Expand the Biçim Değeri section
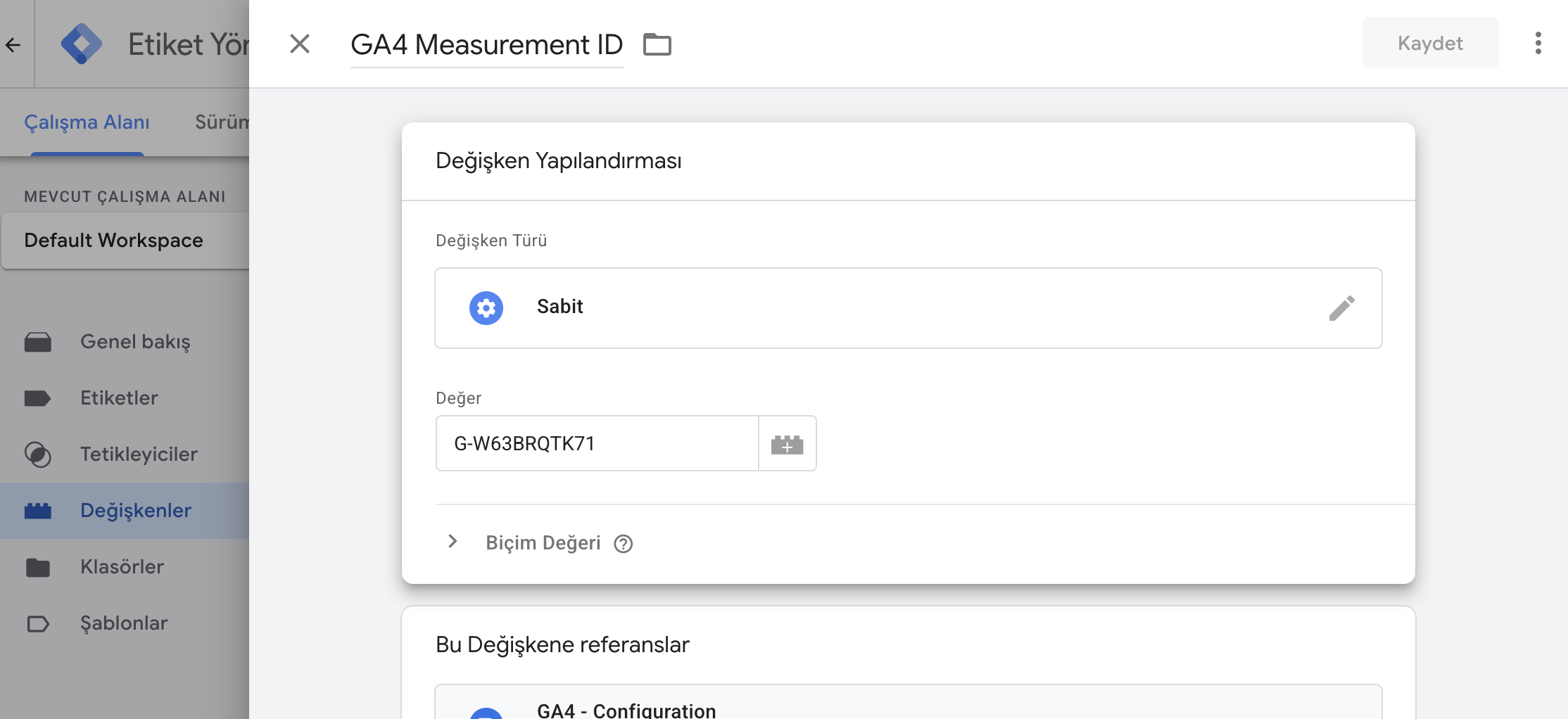 451,542
